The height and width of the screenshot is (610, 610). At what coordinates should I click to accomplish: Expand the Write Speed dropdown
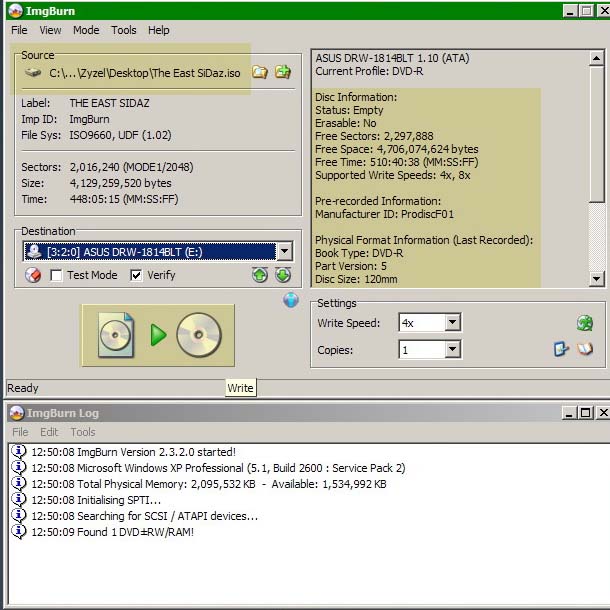452,322
